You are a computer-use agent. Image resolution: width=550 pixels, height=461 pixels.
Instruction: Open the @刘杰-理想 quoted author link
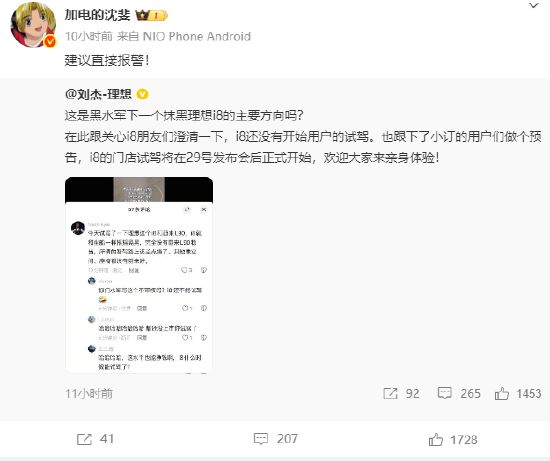click(x=98, y=94)
